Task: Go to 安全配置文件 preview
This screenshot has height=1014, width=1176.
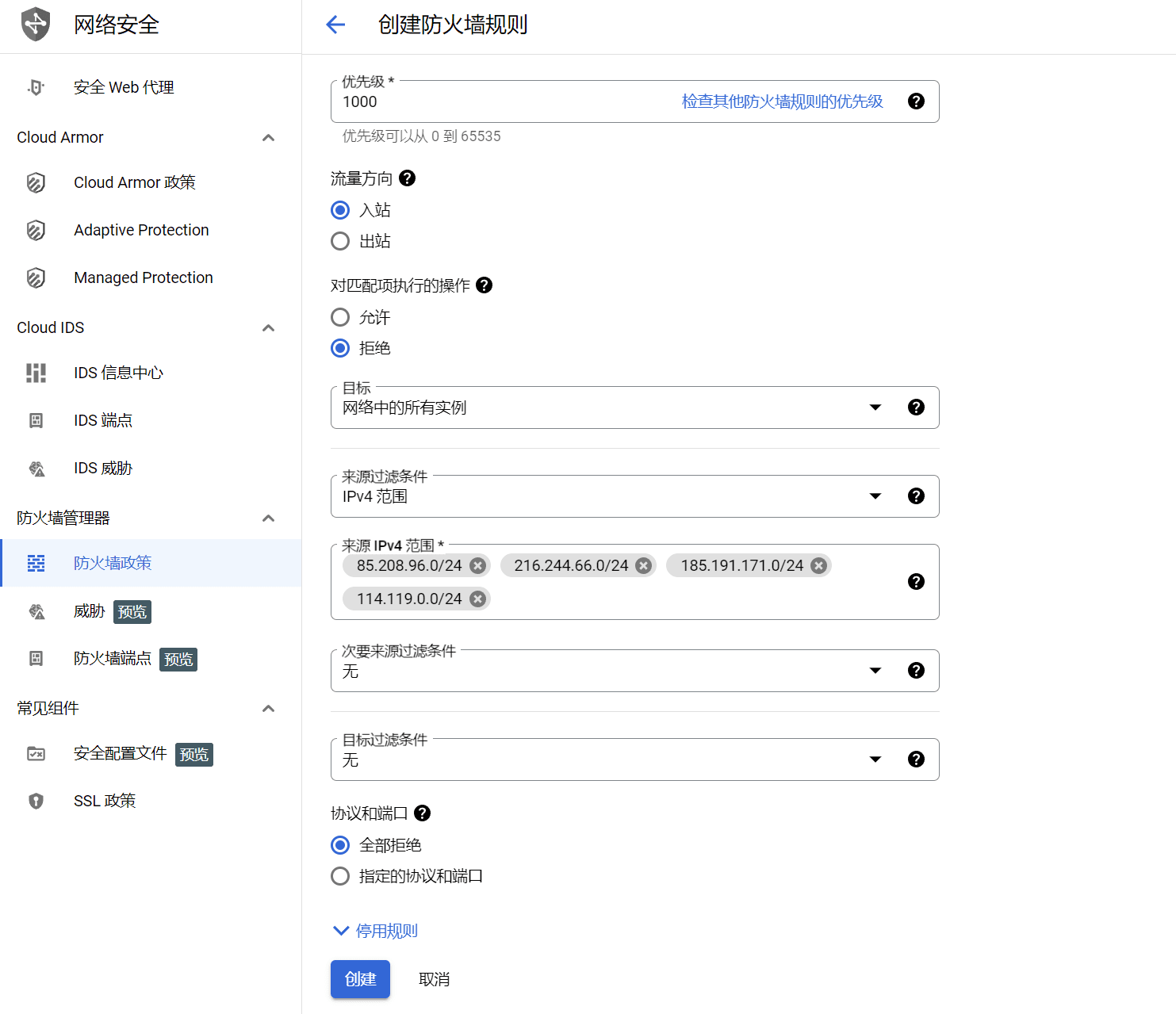Action: 120,753
